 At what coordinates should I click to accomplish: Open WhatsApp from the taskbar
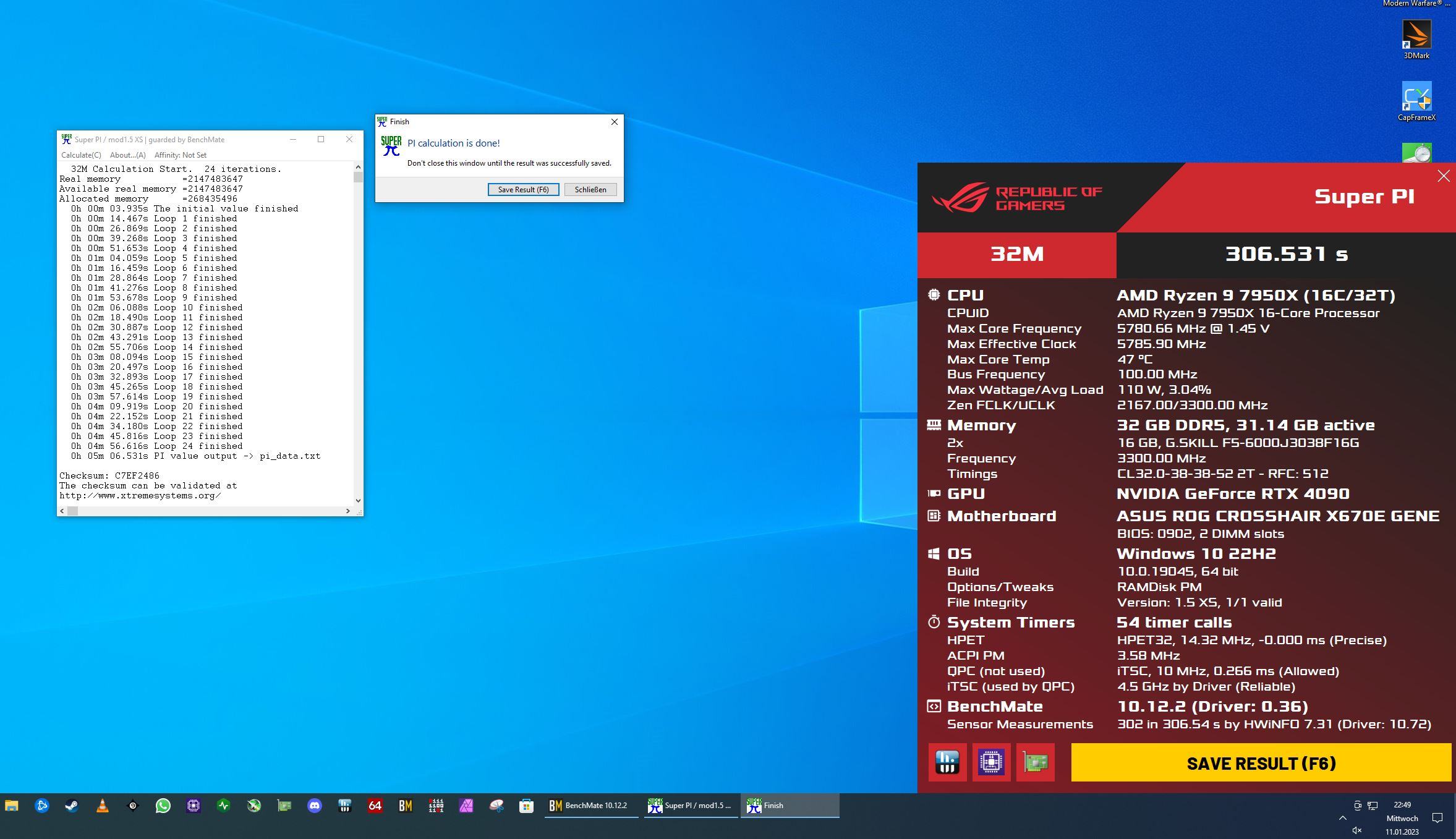(163, 806)
